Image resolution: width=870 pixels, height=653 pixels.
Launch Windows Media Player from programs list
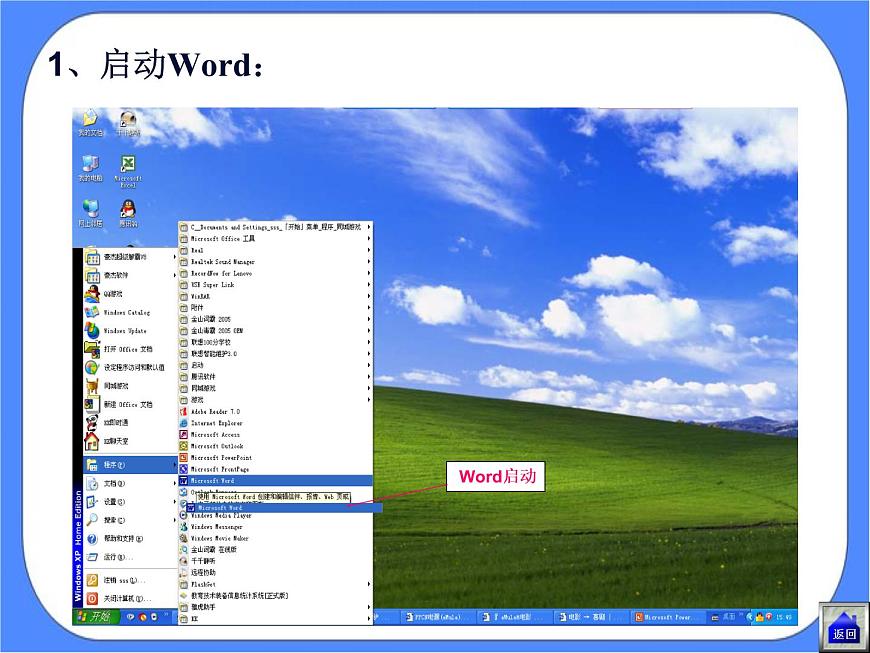pos(275,516)
